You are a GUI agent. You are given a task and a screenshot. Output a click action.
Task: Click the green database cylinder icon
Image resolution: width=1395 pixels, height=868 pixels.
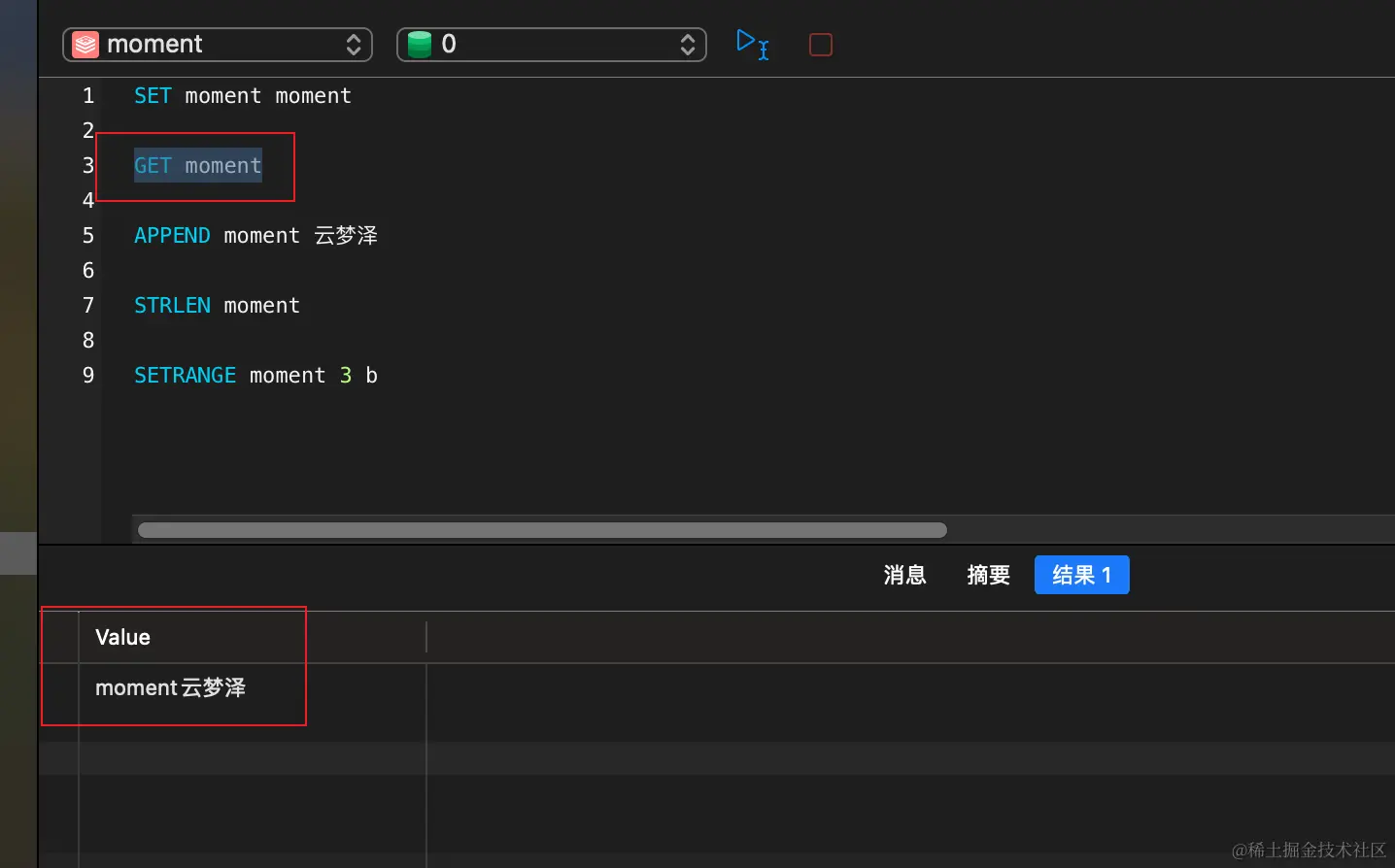(419, 45)
